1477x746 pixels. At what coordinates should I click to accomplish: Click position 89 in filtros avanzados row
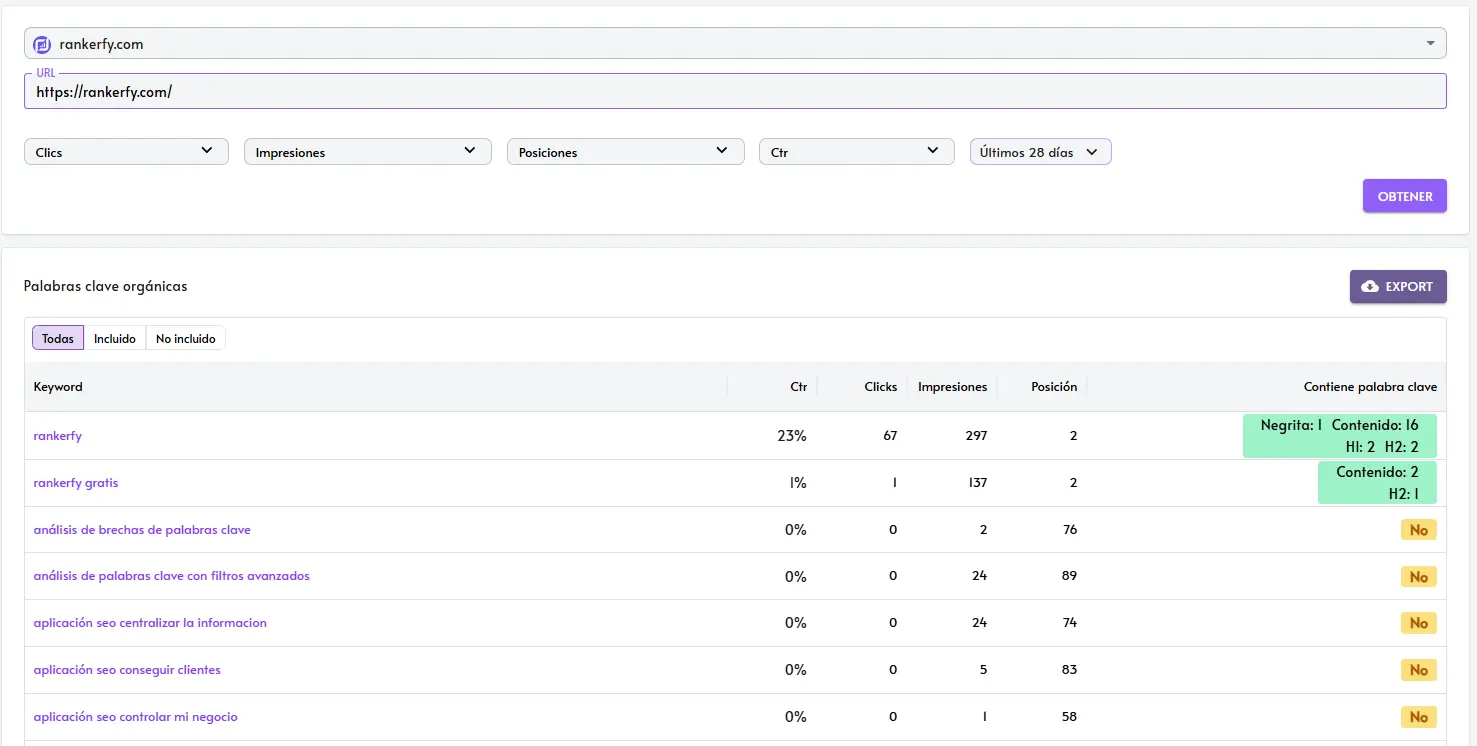pos(1070,576)
